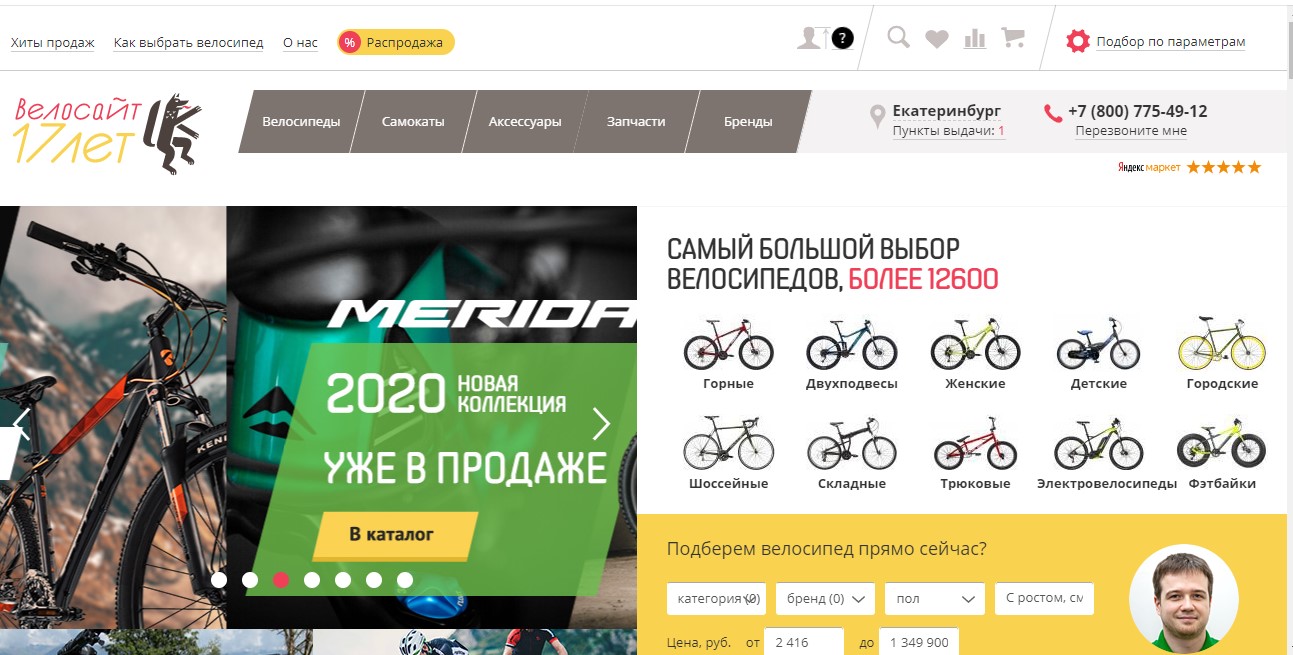This screenshot has width=1293, height=655.
Task: Click the gear icon for parameter selection
Action: pos(1077,41)
